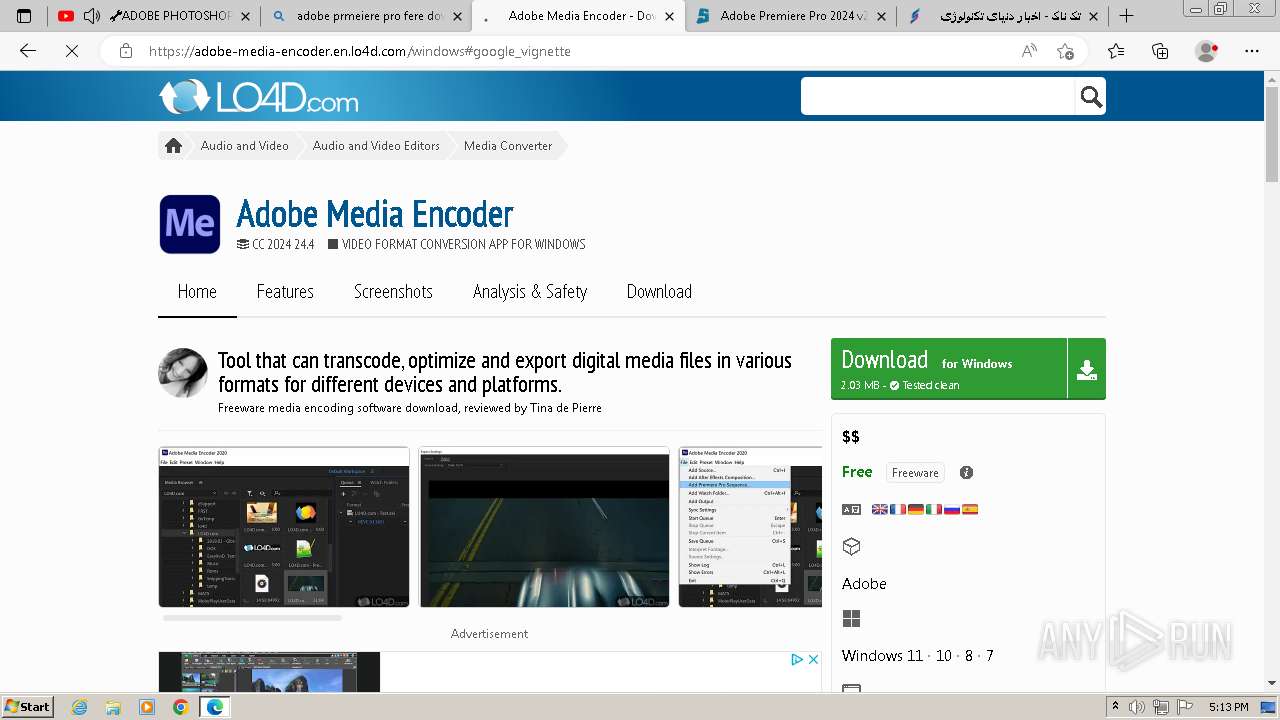Click the search magnifier button
This screenshot has width=1280, height=720.
[1091, 97]
